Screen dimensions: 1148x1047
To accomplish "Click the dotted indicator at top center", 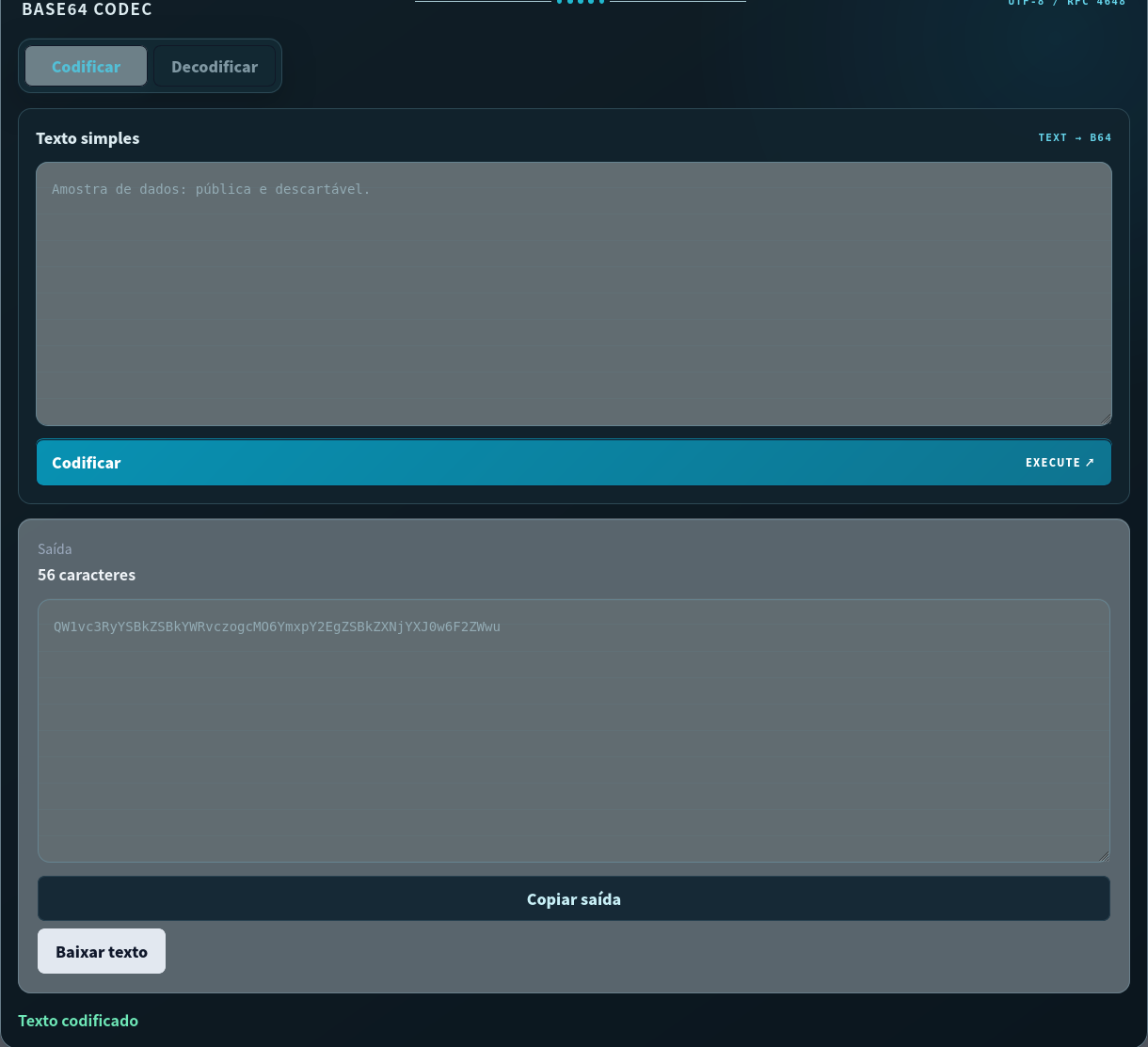I will (x=581, y=2).
